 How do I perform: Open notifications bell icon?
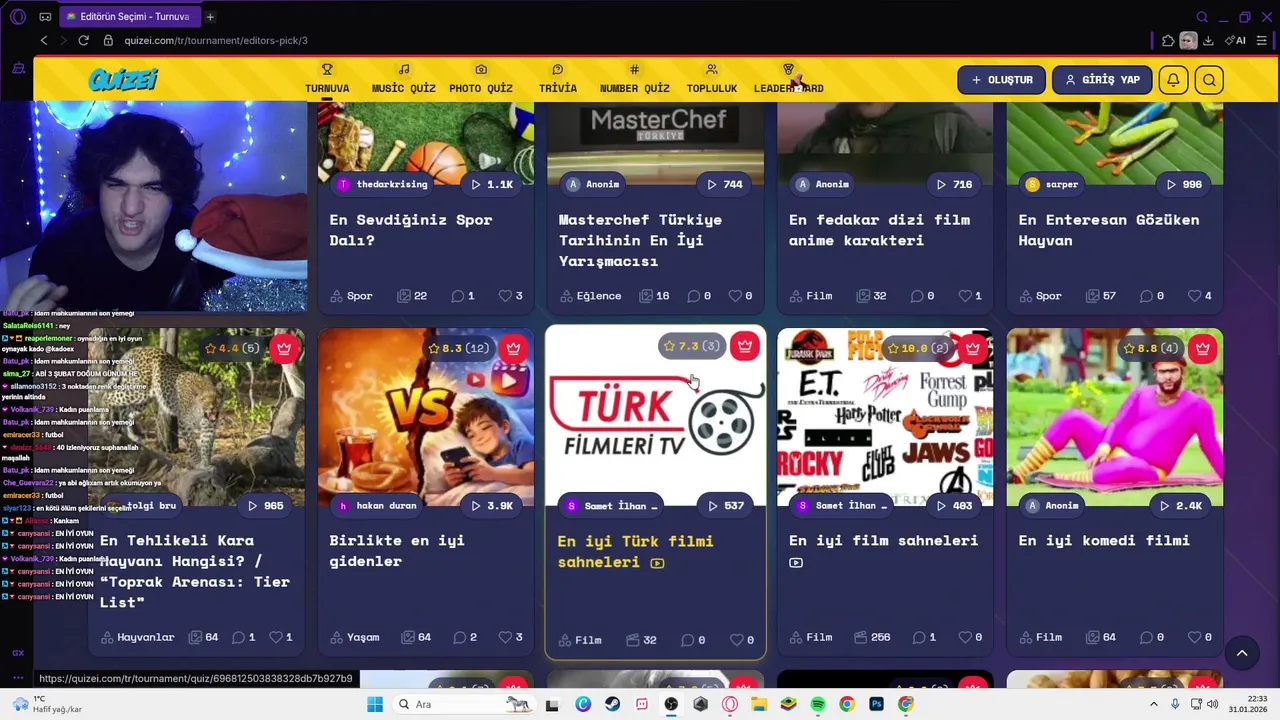1174,80
